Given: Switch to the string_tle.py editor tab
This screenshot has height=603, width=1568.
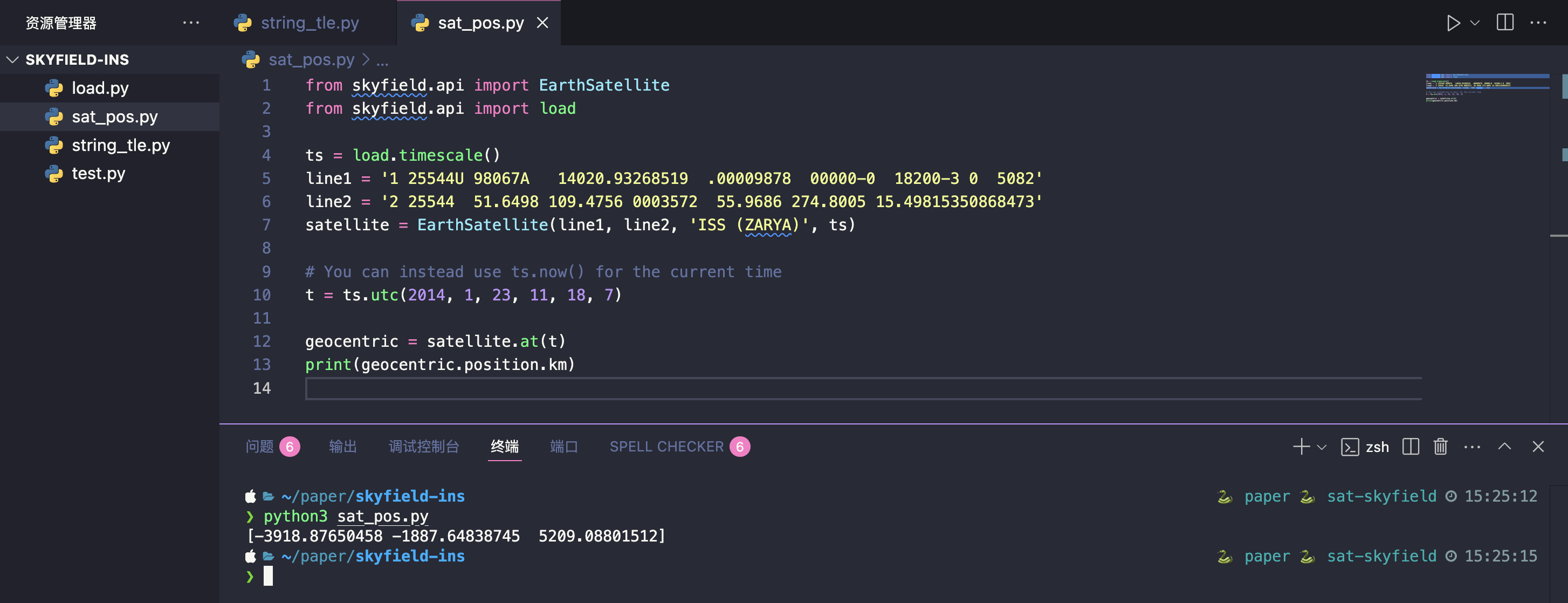Looking at the screenshot, I should (309, 23).
